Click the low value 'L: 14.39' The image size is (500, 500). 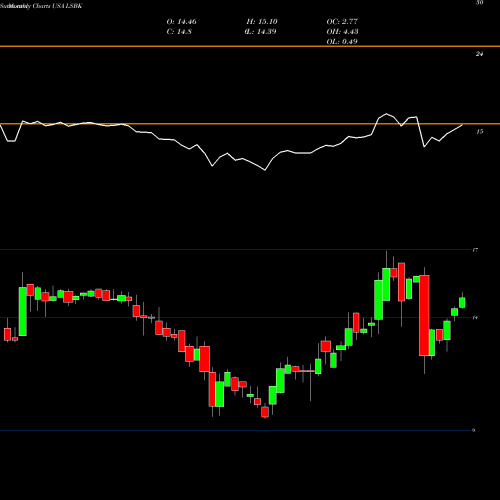(261, 32)
